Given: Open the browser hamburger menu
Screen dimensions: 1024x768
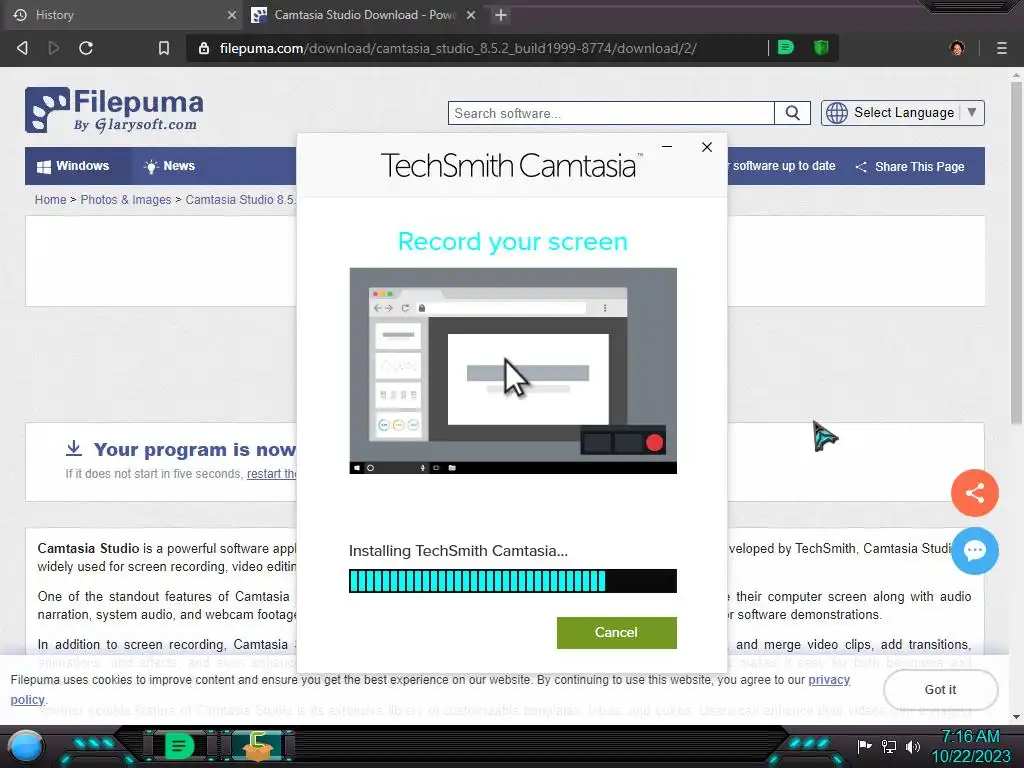Looking at the screenshot, I should tap(1002, 48).
